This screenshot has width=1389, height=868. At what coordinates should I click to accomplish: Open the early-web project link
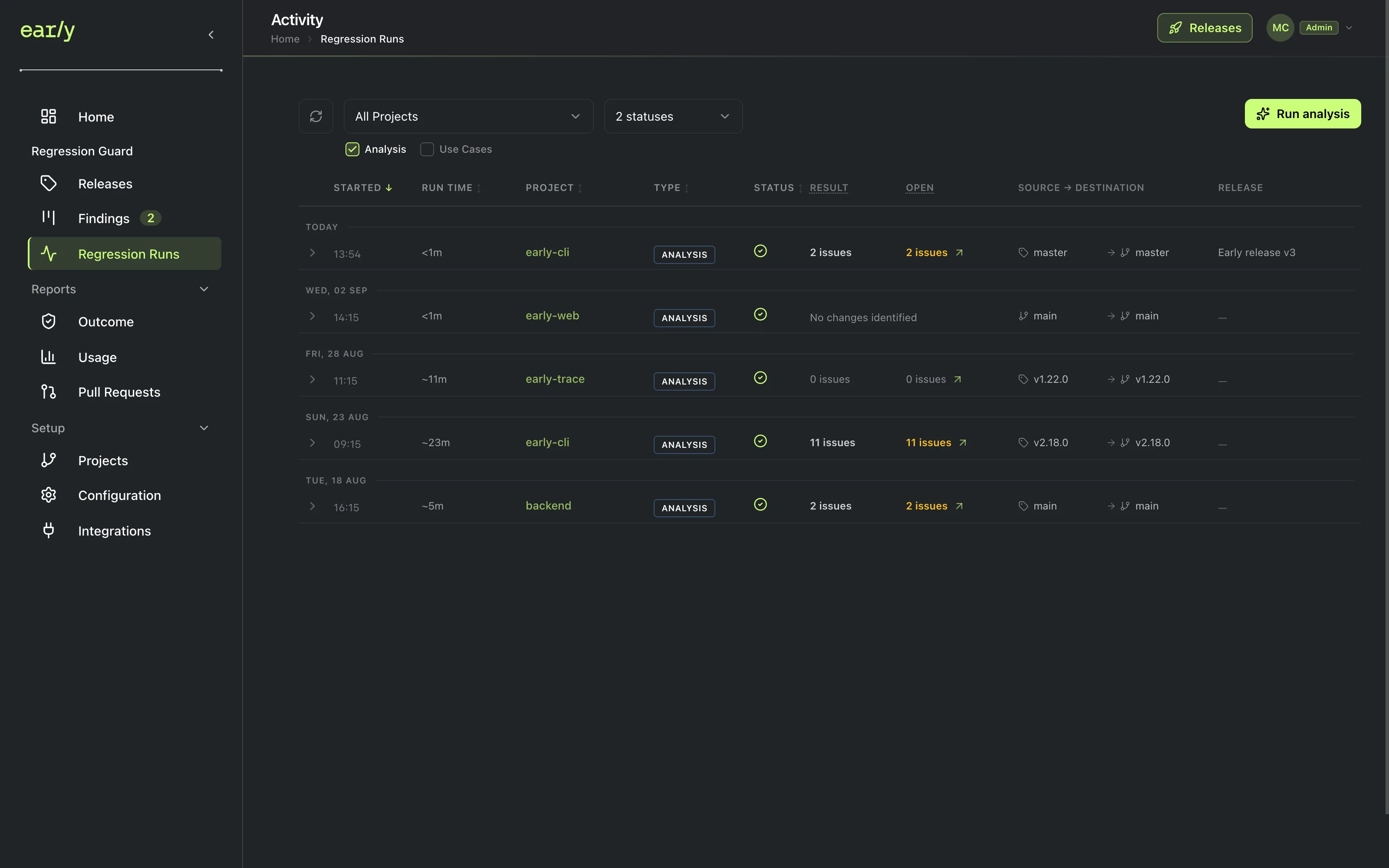552,316
